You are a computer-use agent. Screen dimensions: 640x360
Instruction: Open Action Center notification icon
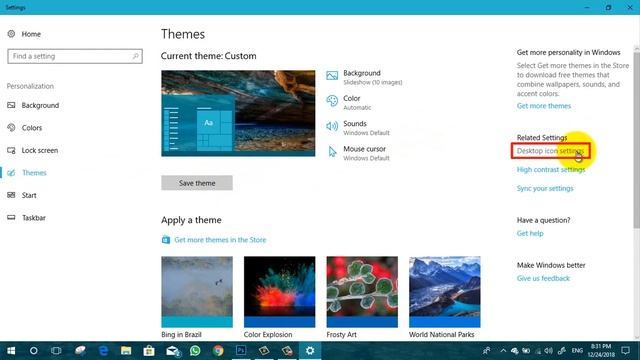[625, 351]
